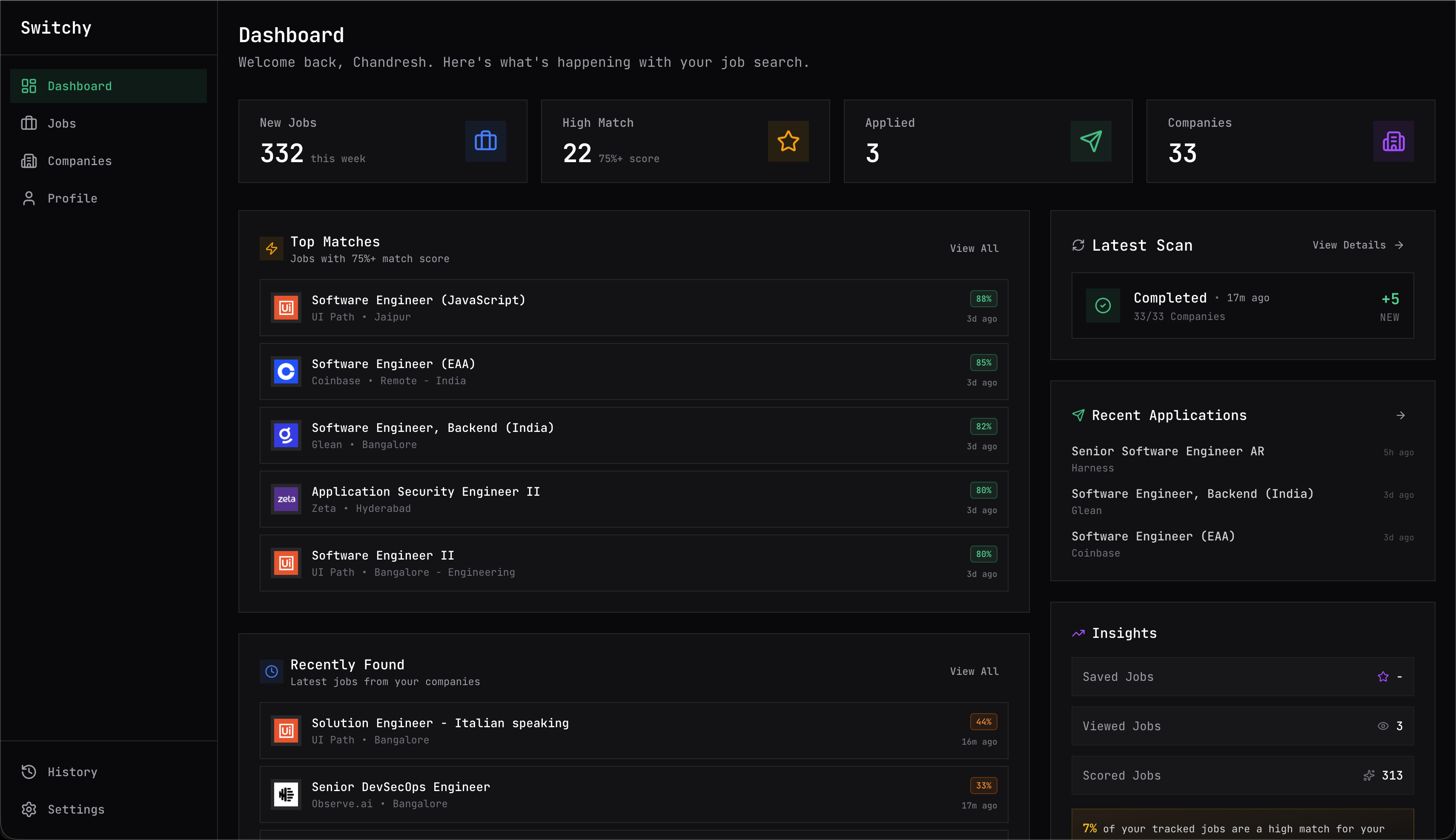Viewport: 1456px width, 840px height.
Task: Click the star icon in High Match card
Action: [x=788, y=141]
